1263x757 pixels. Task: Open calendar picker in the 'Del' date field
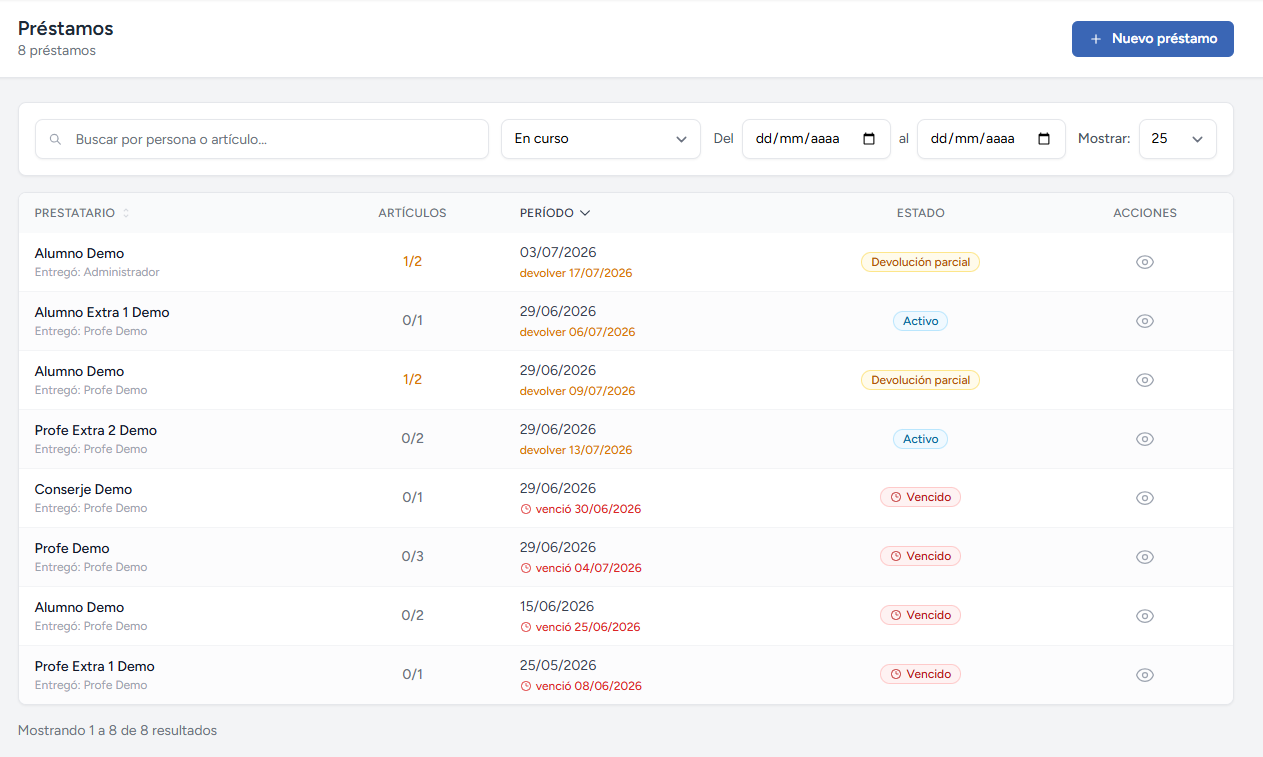click(869, 139)
